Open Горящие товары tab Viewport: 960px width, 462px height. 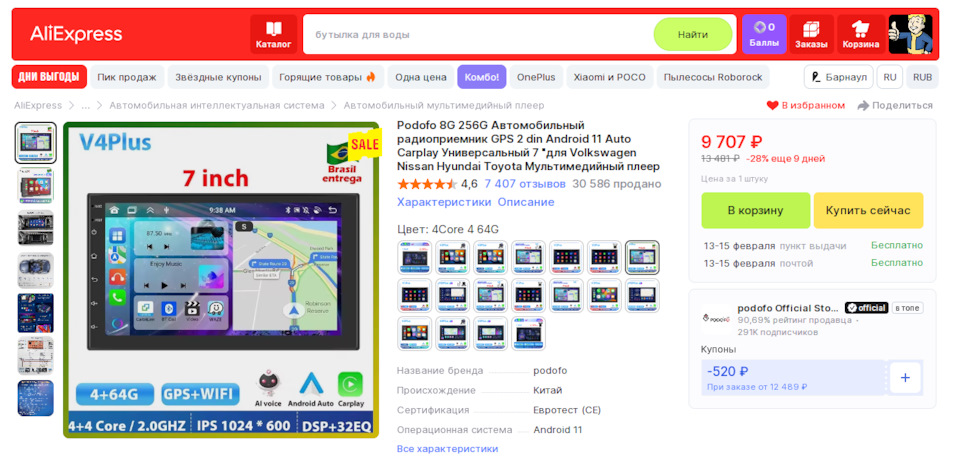[x=328, y=77]
